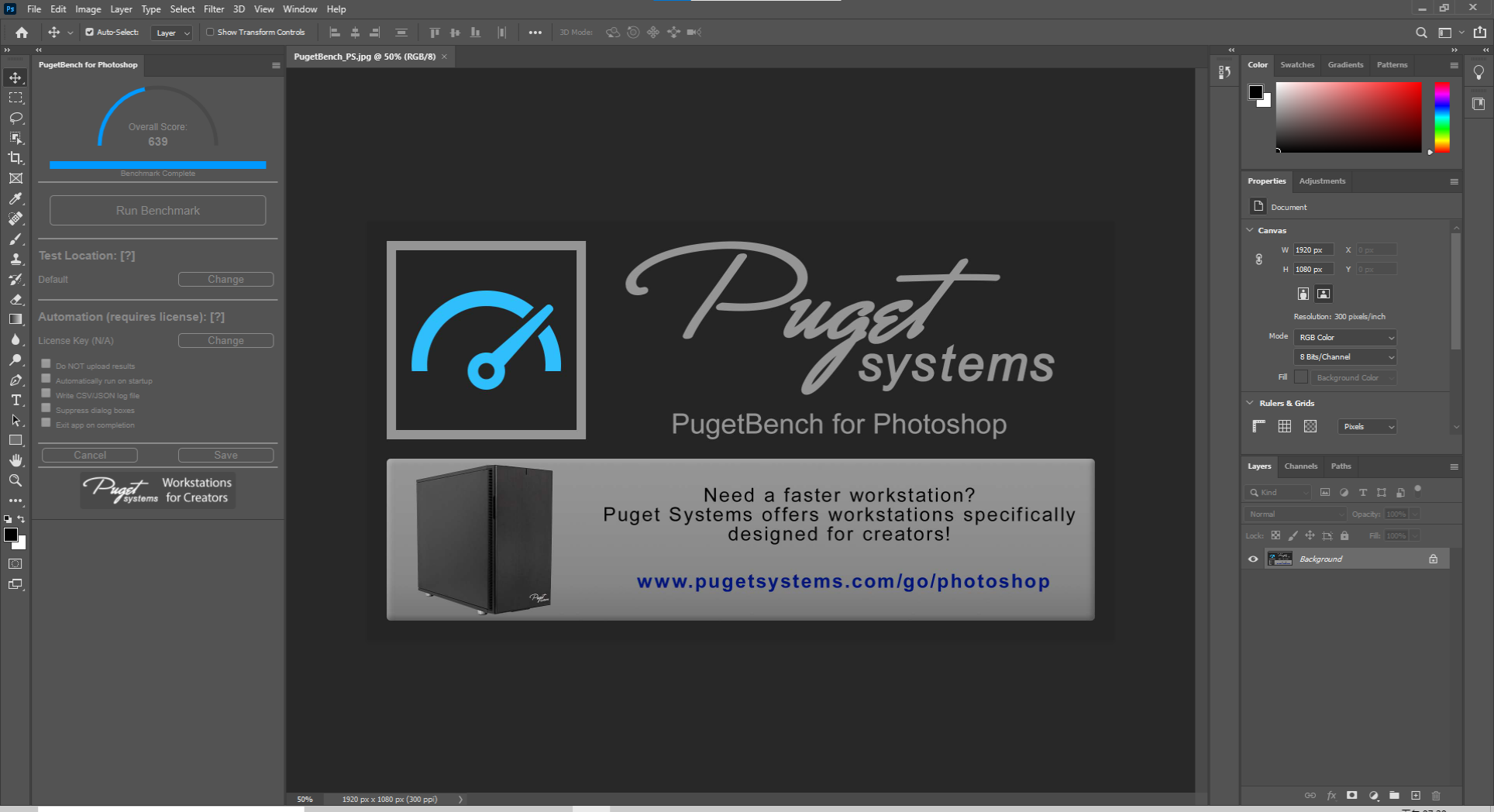The image size is (1494, 812).
Task: Open the Normal blend mode dropdown
Action: (1296, 514)
